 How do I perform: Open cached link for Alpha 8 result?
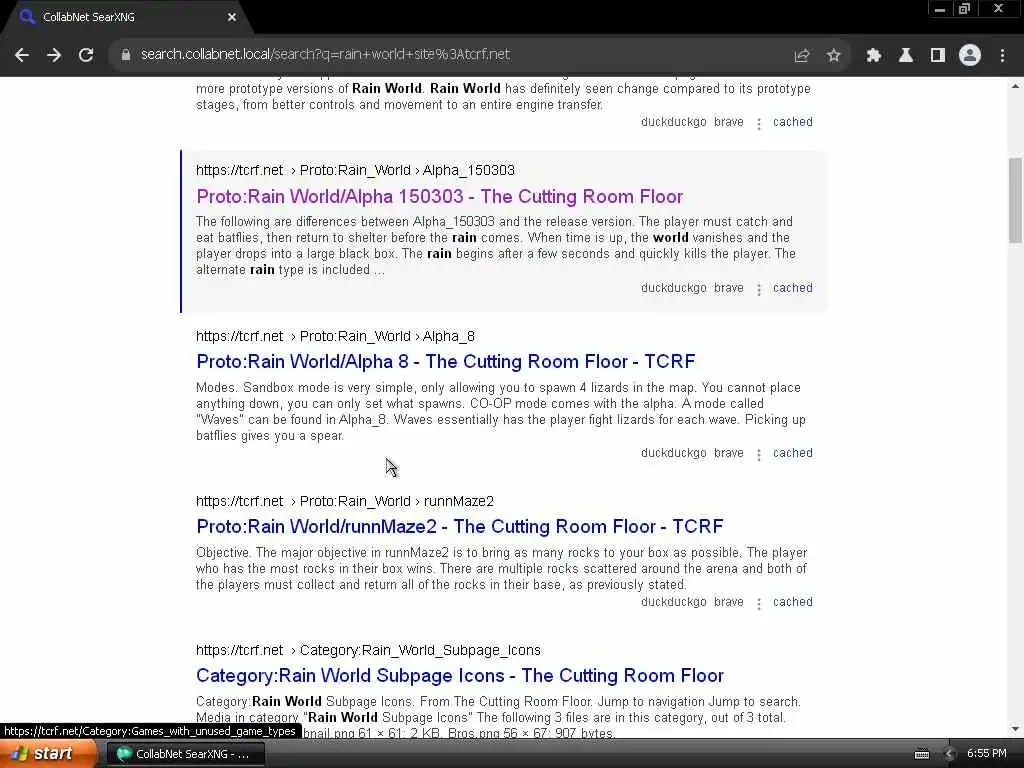[793, 453]
